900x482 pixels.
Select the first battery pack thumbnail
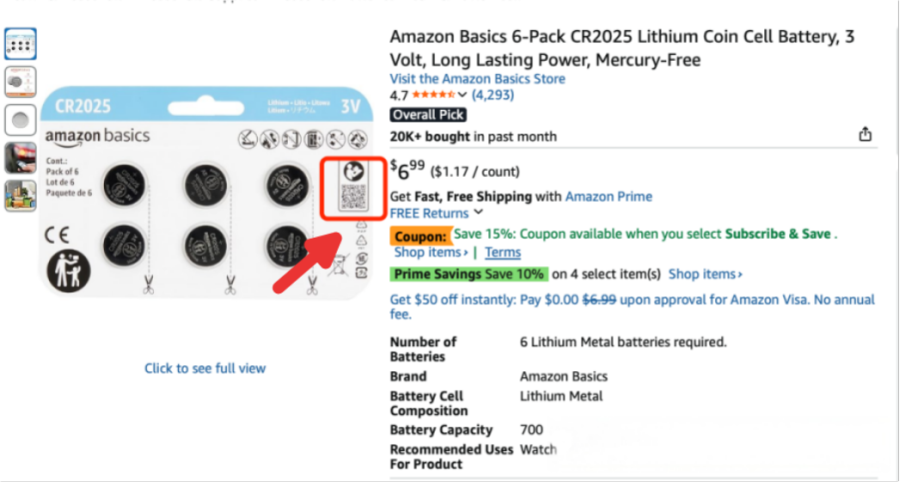point(20,44)
